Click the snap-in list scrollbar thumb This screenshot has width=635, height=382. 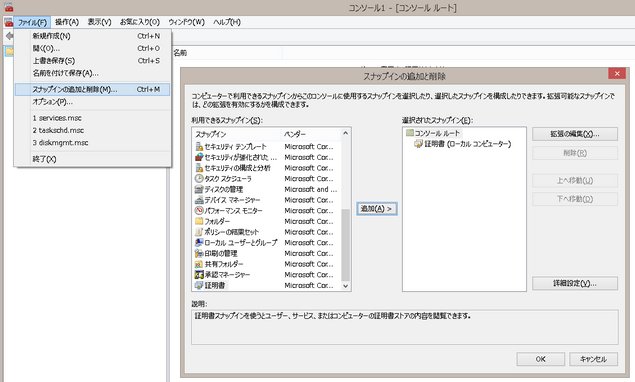[345, 245]
